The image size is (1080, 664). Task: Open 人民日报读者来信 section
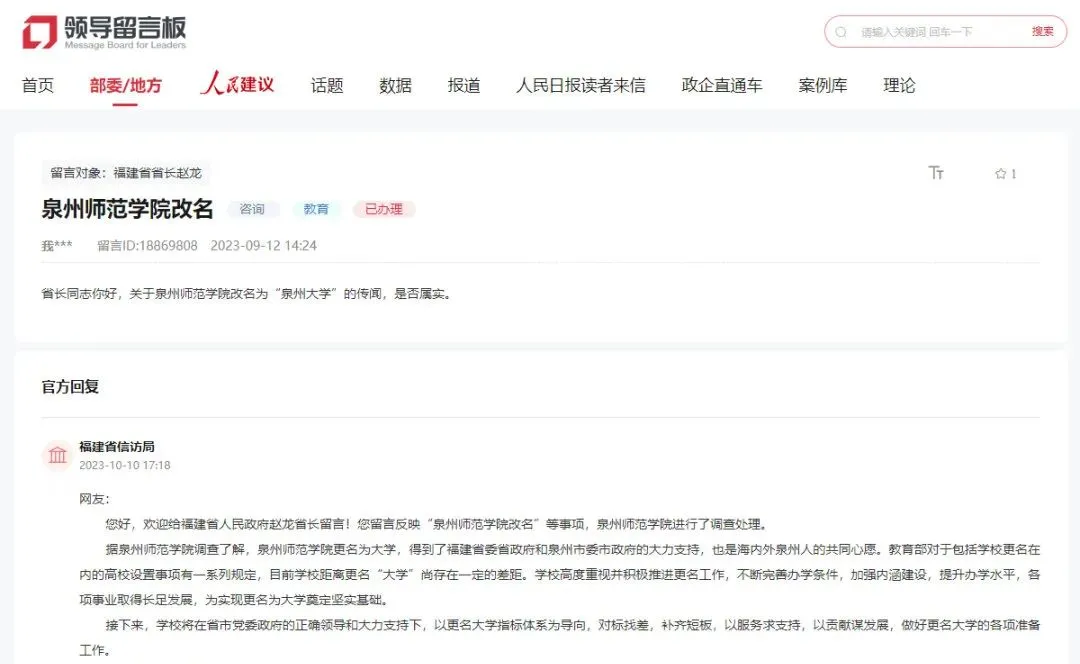pyautogui.click(x=582, y=85)
